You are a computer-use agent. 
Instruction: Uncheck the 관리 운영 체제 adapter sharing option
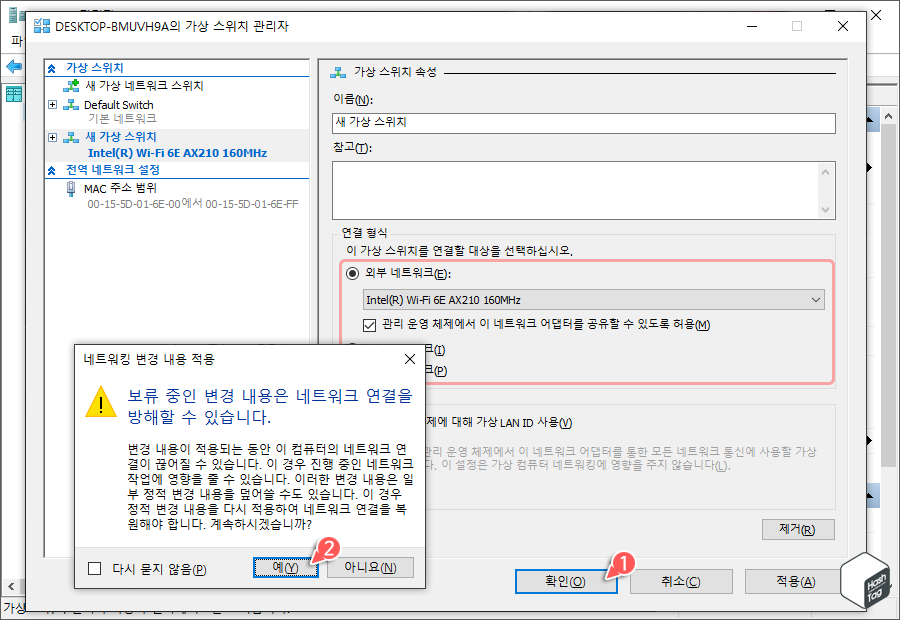tap(369, 325)
